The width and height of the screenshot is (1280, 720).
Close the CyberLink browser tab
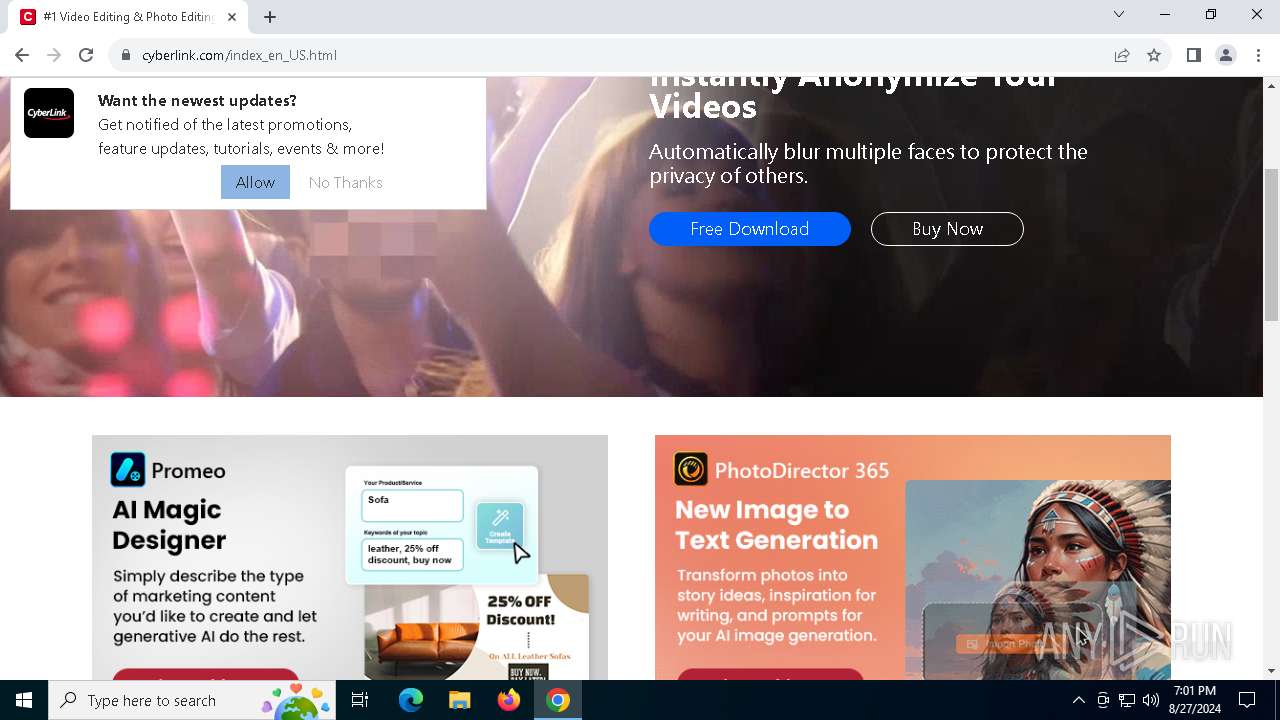(232, 17)
